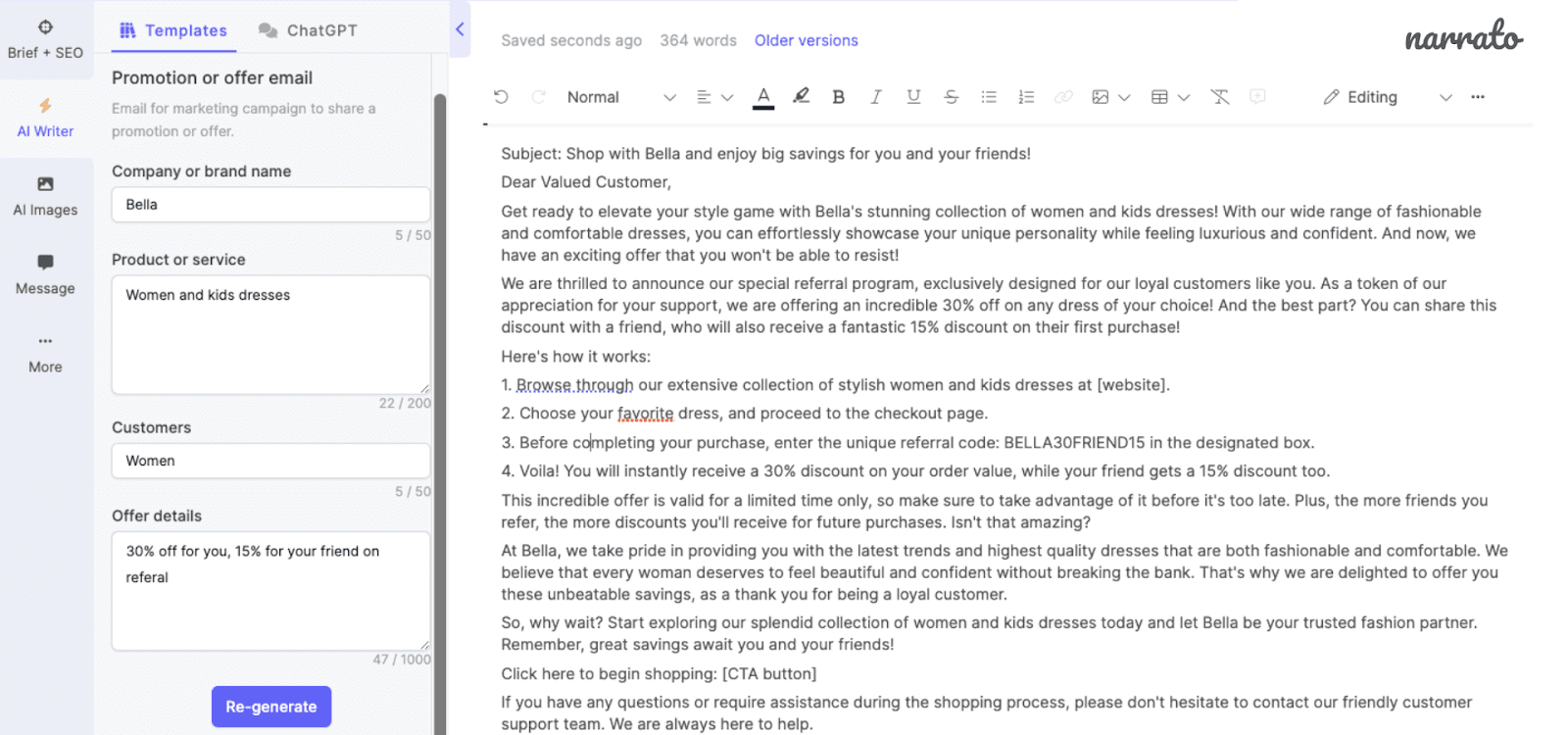Click the '[CTA button]' placeholder text
This screenshot has width=1568, height=735.
[x=769, y=674]
